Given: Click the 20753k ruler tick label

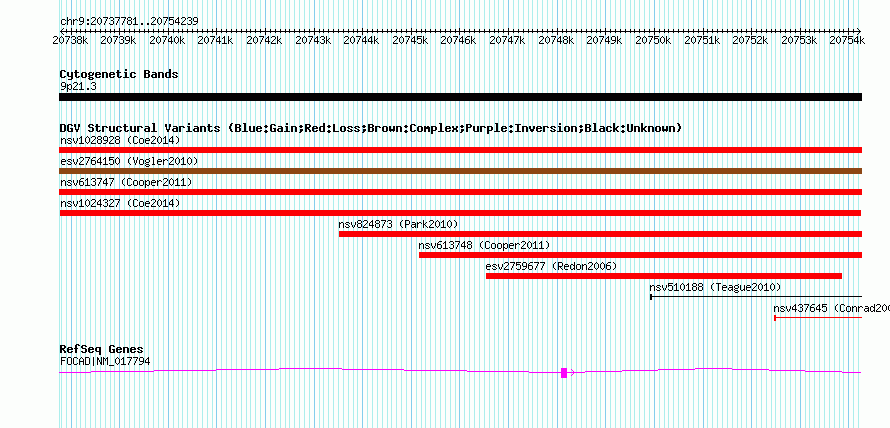Looking at the screenshot, I should point(800,40).
